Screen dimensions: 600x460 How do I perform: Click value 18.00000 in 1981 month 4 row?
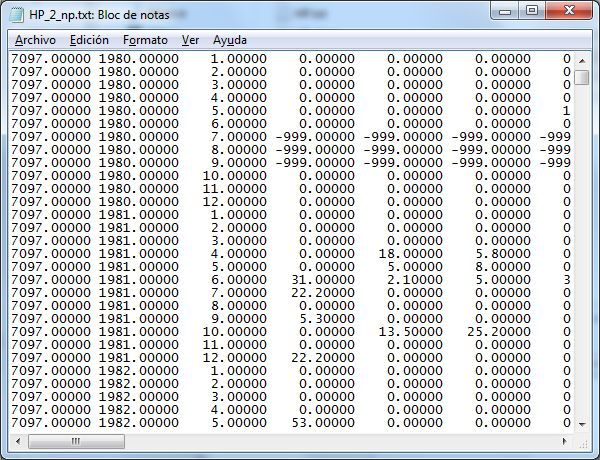point(410,253)
